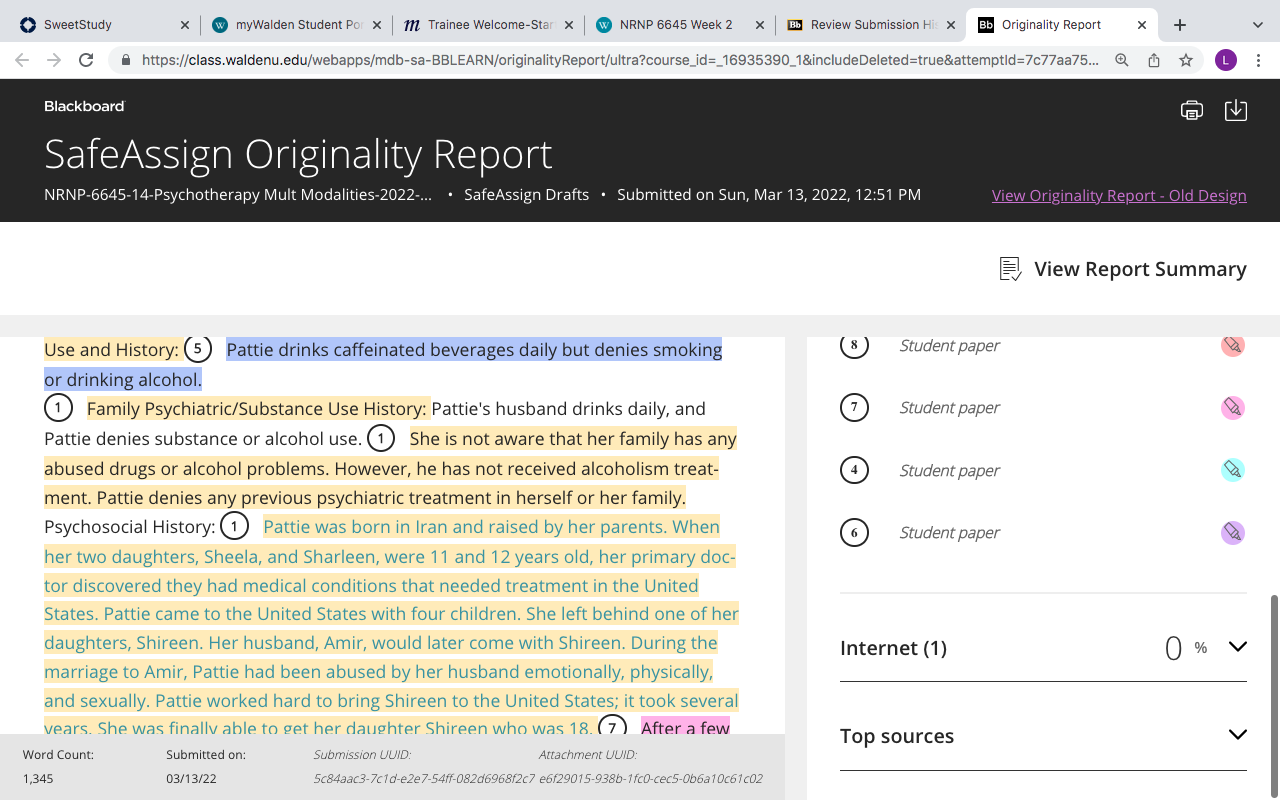Click the Attachment UUID value
Viewport: 1280px width, 800px height.
click(x=651, y=778)
